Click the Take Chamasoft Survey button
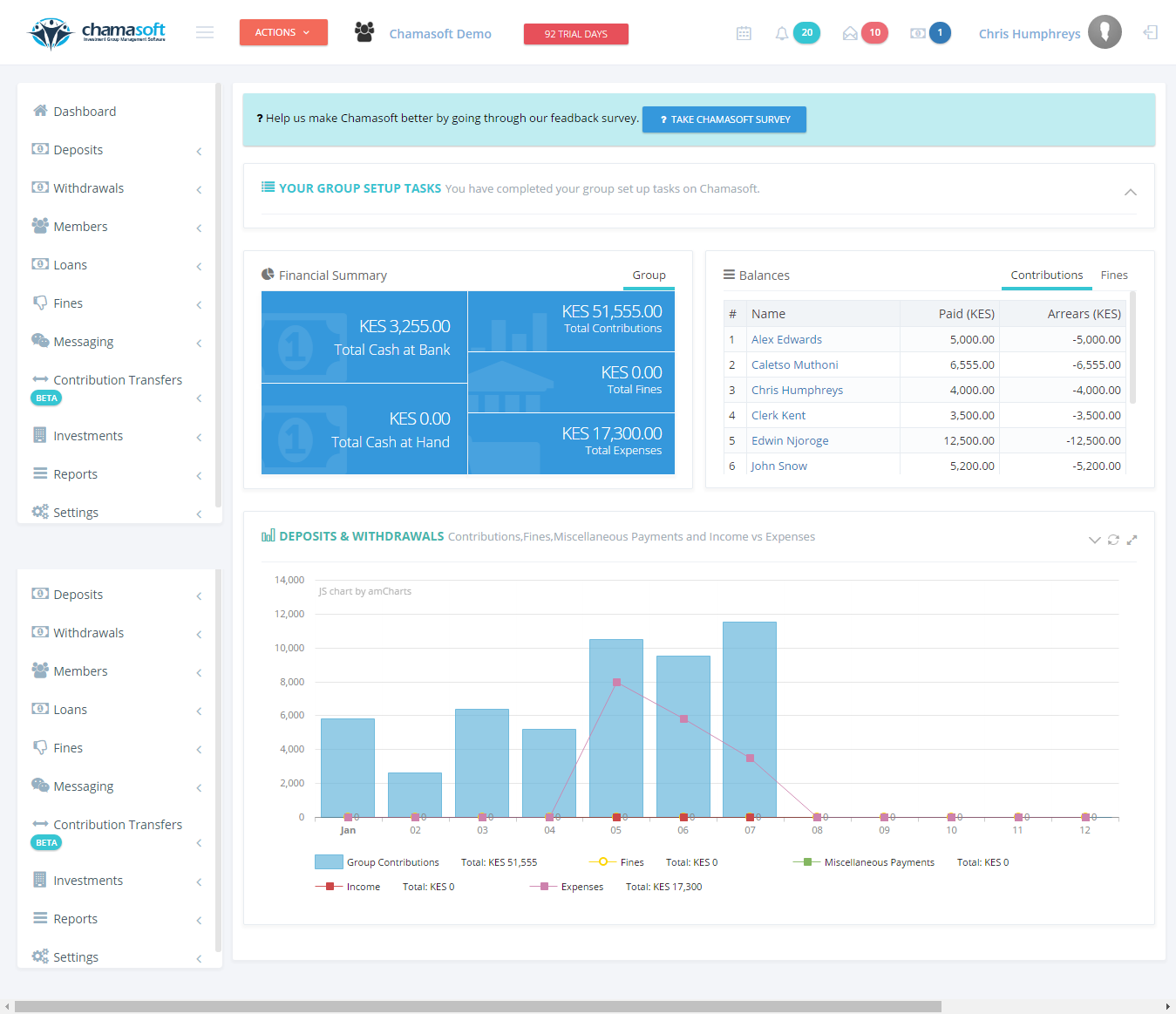 (x=724, y=119)
